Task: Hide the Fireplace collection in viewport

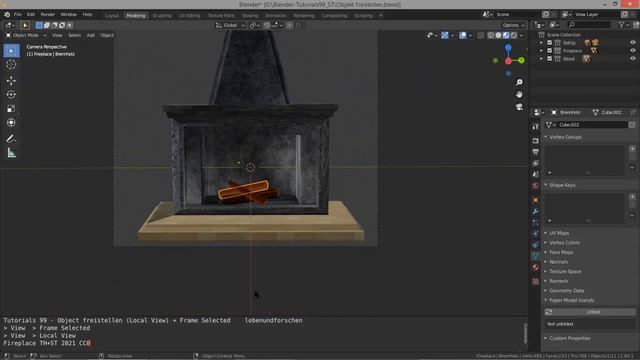Action: 633,51
